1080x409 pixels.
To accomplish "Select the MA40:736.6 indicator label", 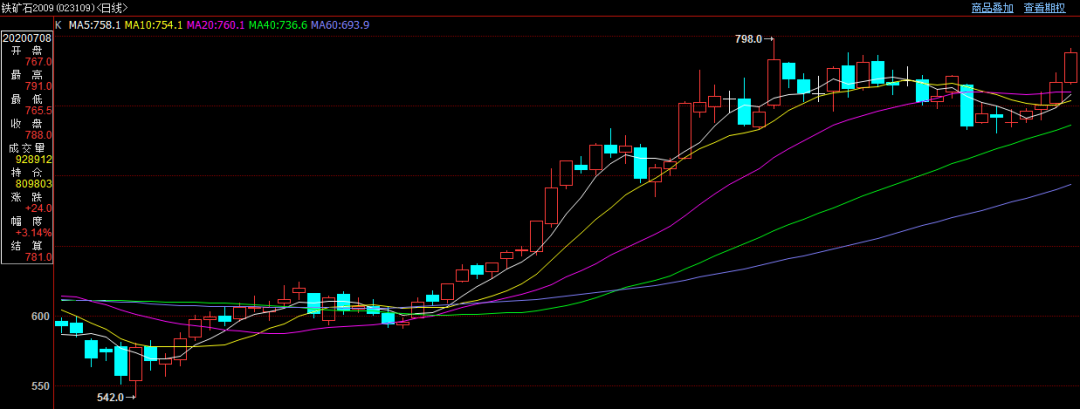I will (x=278, y=25).
